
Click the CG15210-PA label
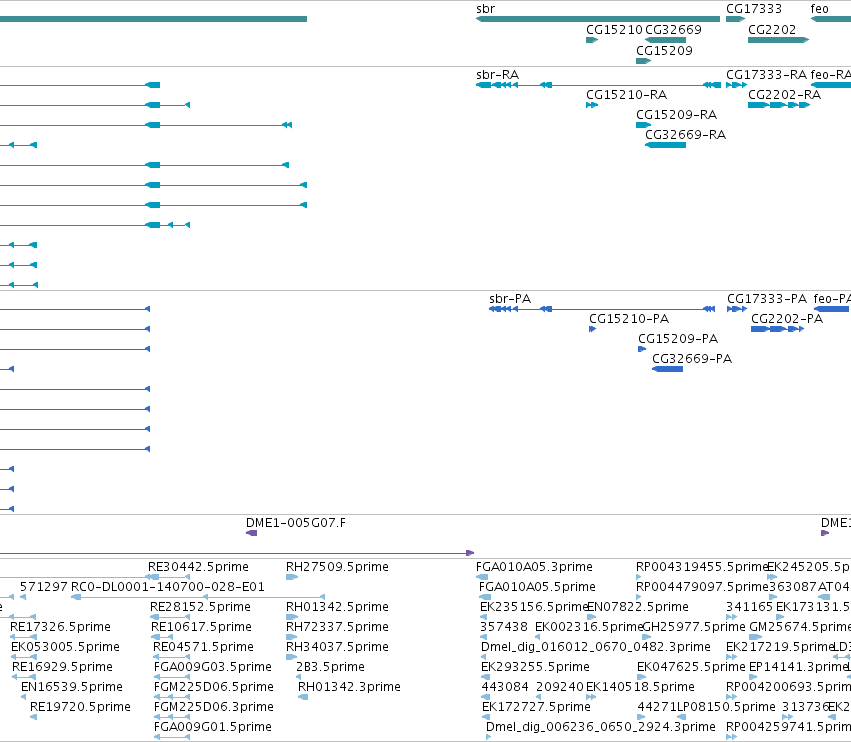click(629, 319)
